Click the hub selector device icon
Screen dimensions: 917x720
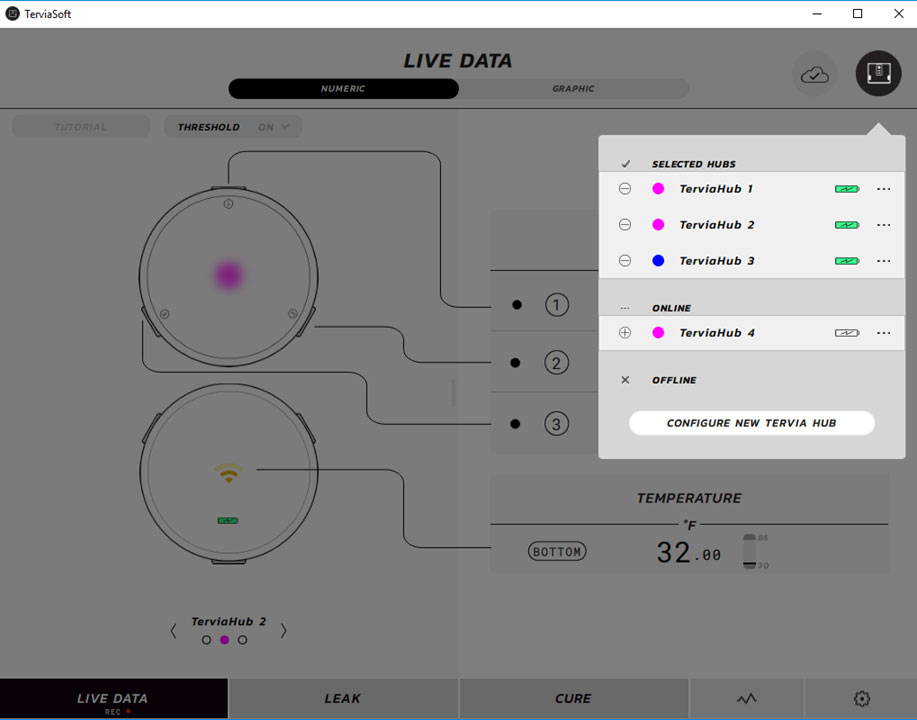coord(878,73)
